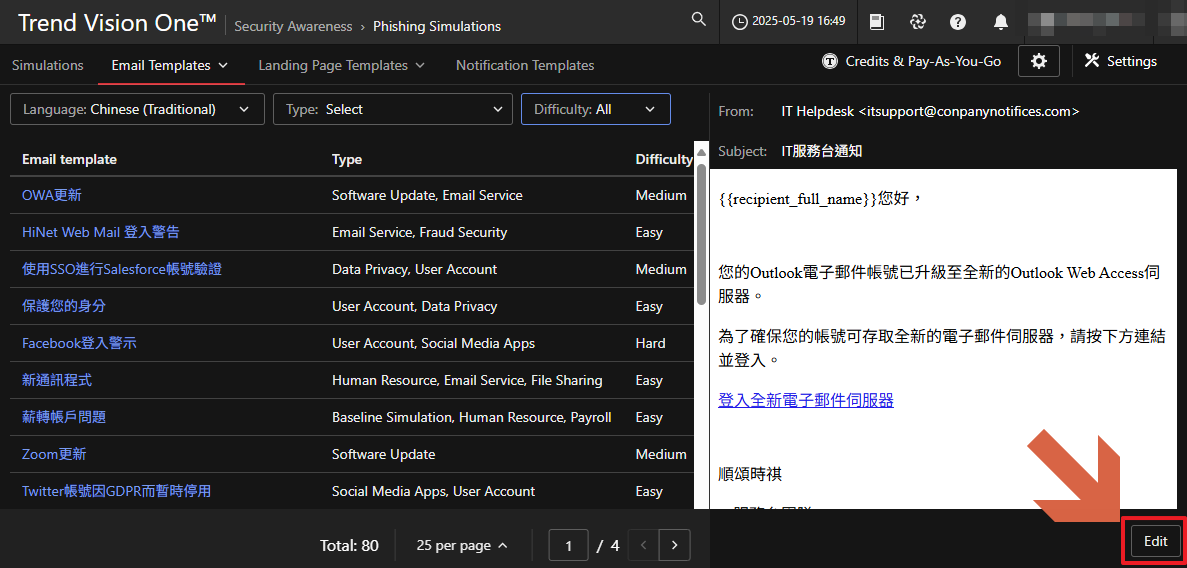Open the Notification Templates tab
1187x568 pixels.
[x=525, y=65]
